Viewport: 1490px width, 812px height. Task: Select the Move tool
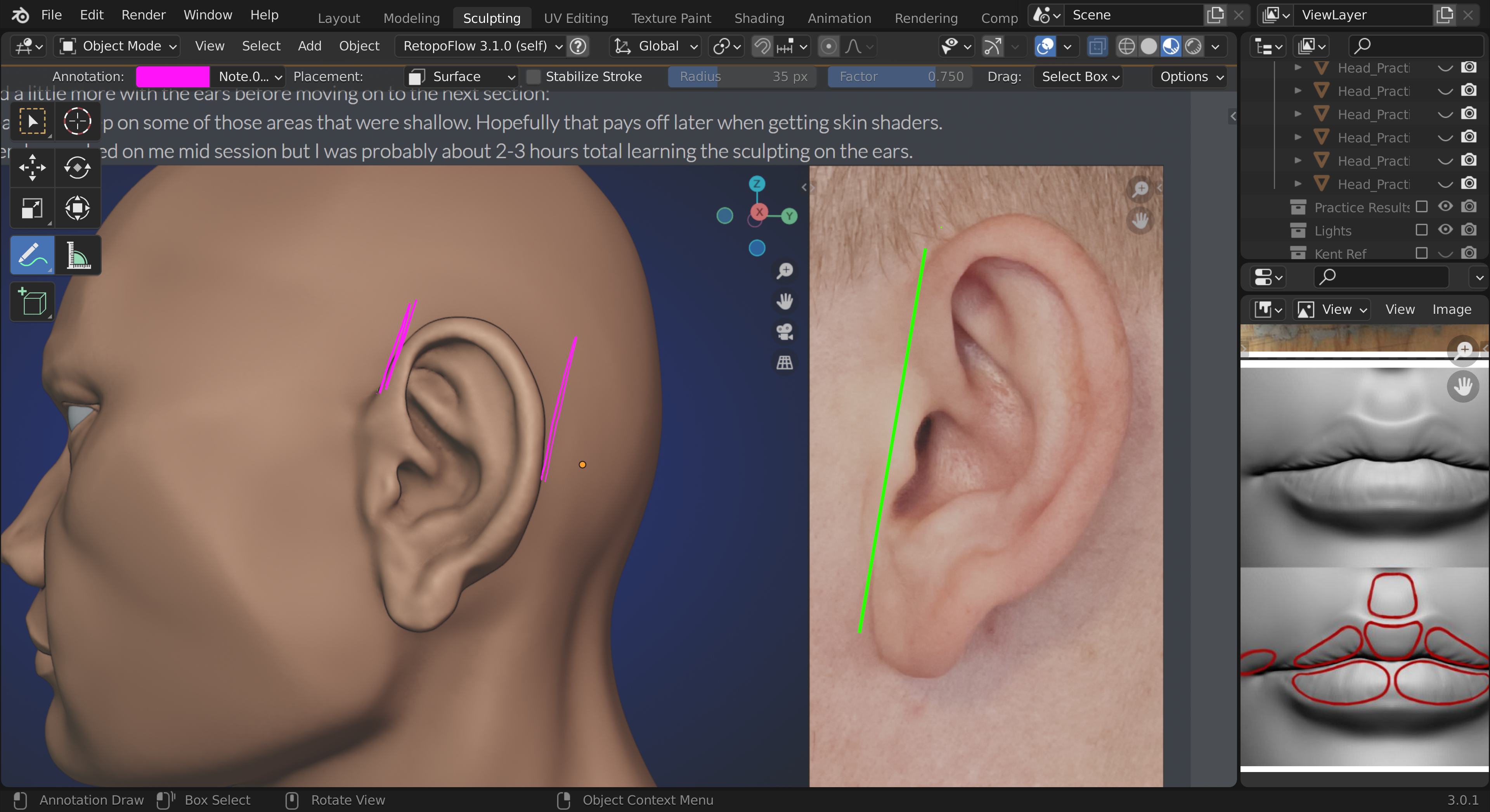(x=32, y=168)
